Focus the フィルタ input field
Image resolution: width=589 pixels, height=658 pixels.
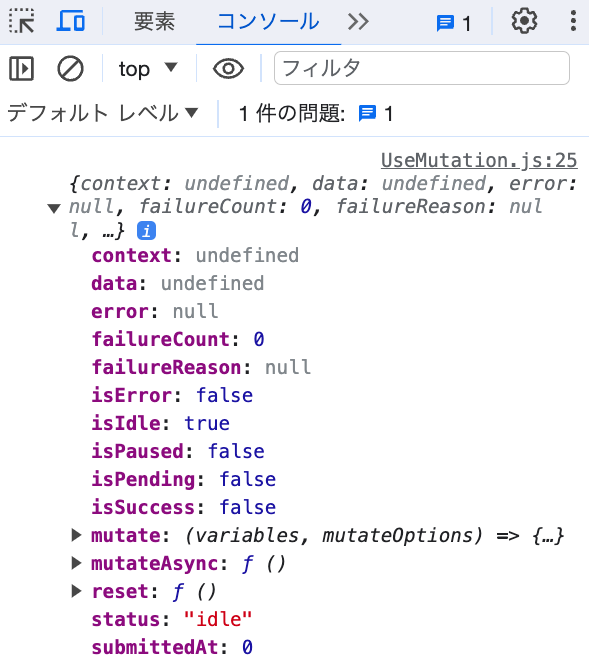(x=422, y=68)
